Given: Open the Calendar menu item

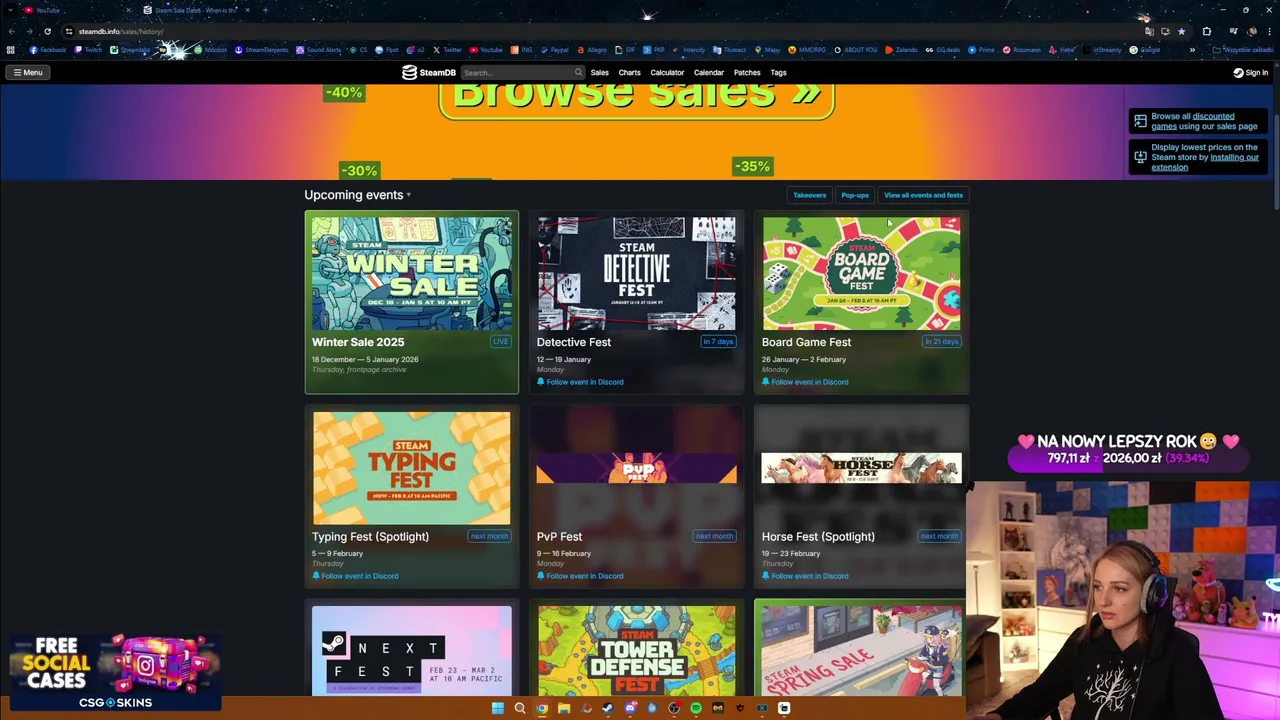Looking at the screenshot, I should coord(708,72).
